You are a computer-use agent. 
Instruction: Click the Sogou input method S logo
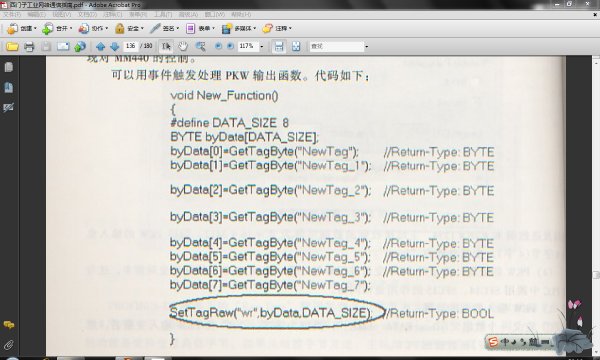[493, 341]
